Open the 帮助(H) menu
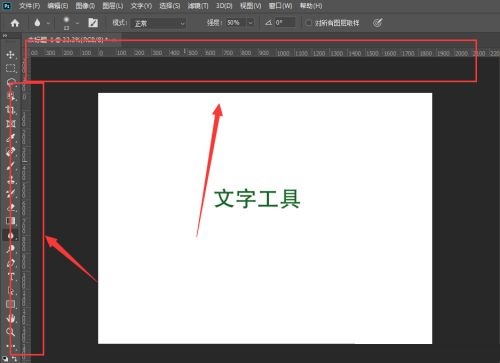This screenshot has height=363, width=500. (311, 6)
